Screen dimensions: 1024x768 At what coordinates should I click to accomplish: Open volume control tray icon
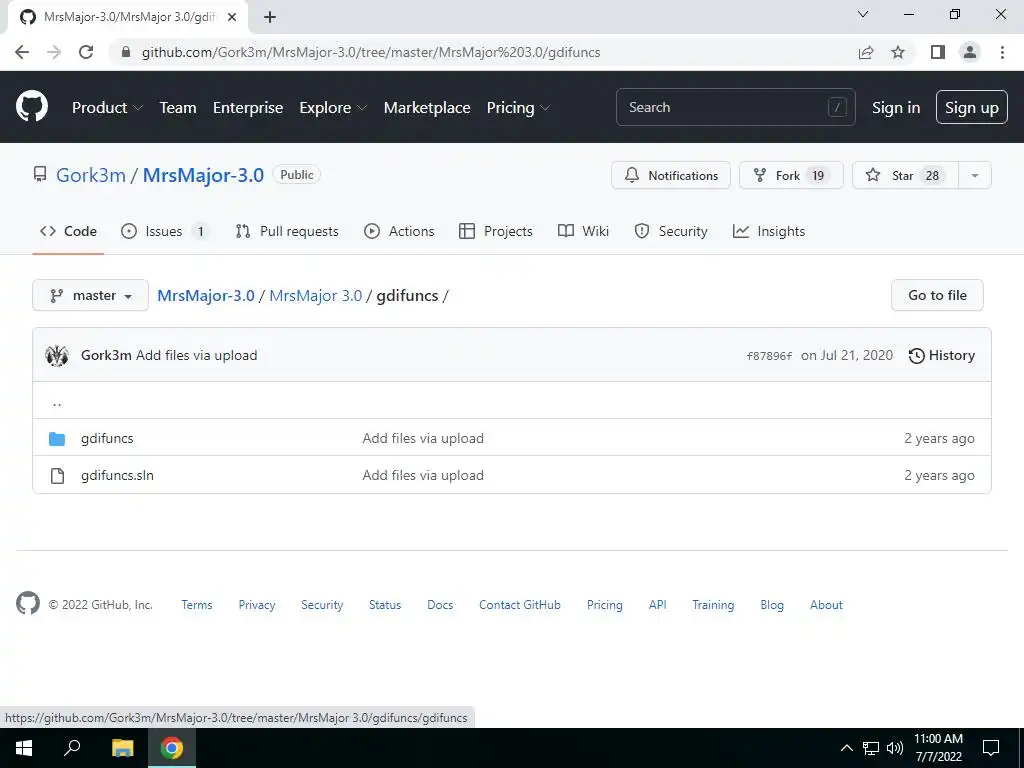pos(895,748)
